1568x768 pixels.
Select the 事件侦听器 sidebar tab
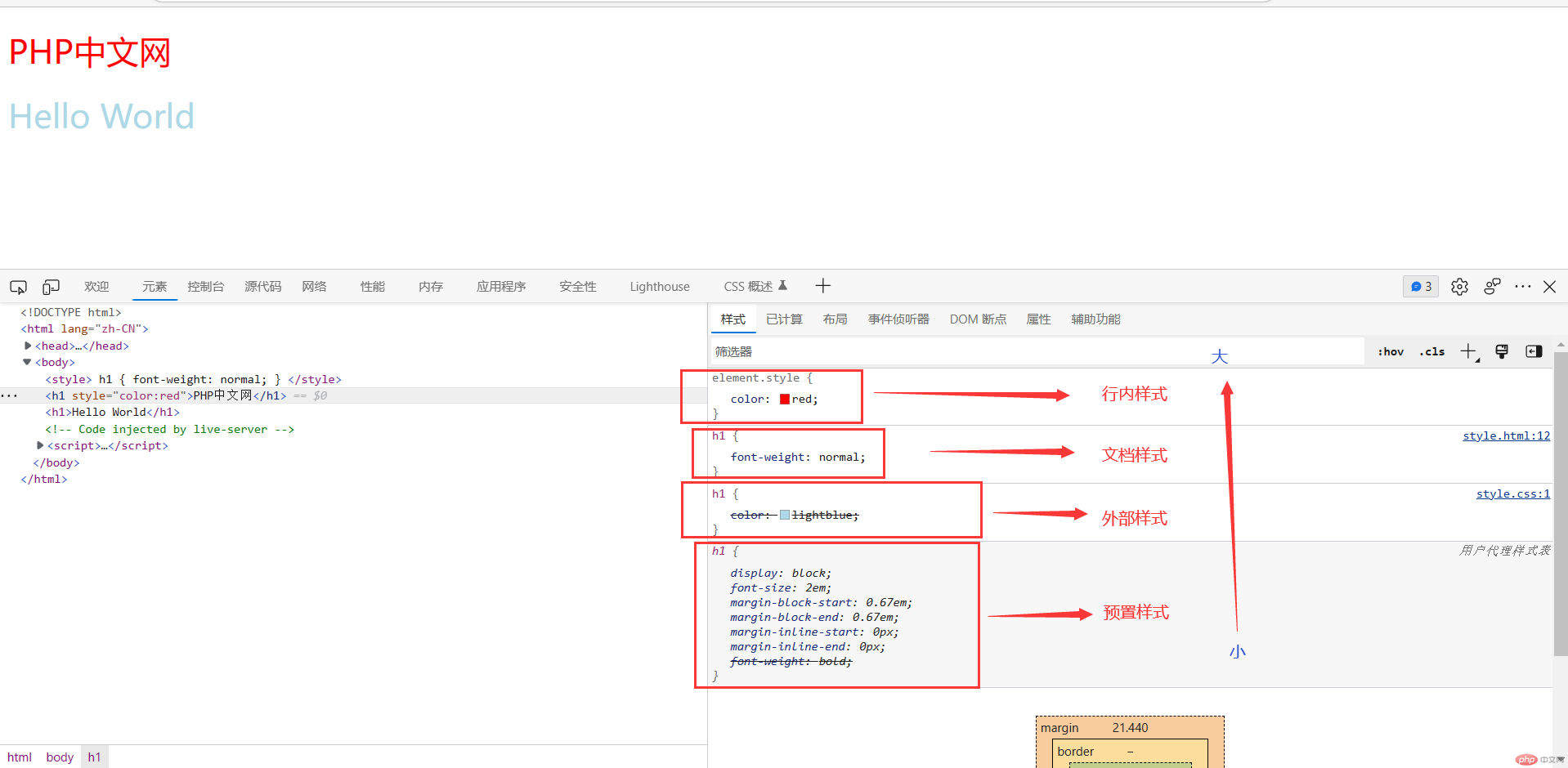[898, 319]
